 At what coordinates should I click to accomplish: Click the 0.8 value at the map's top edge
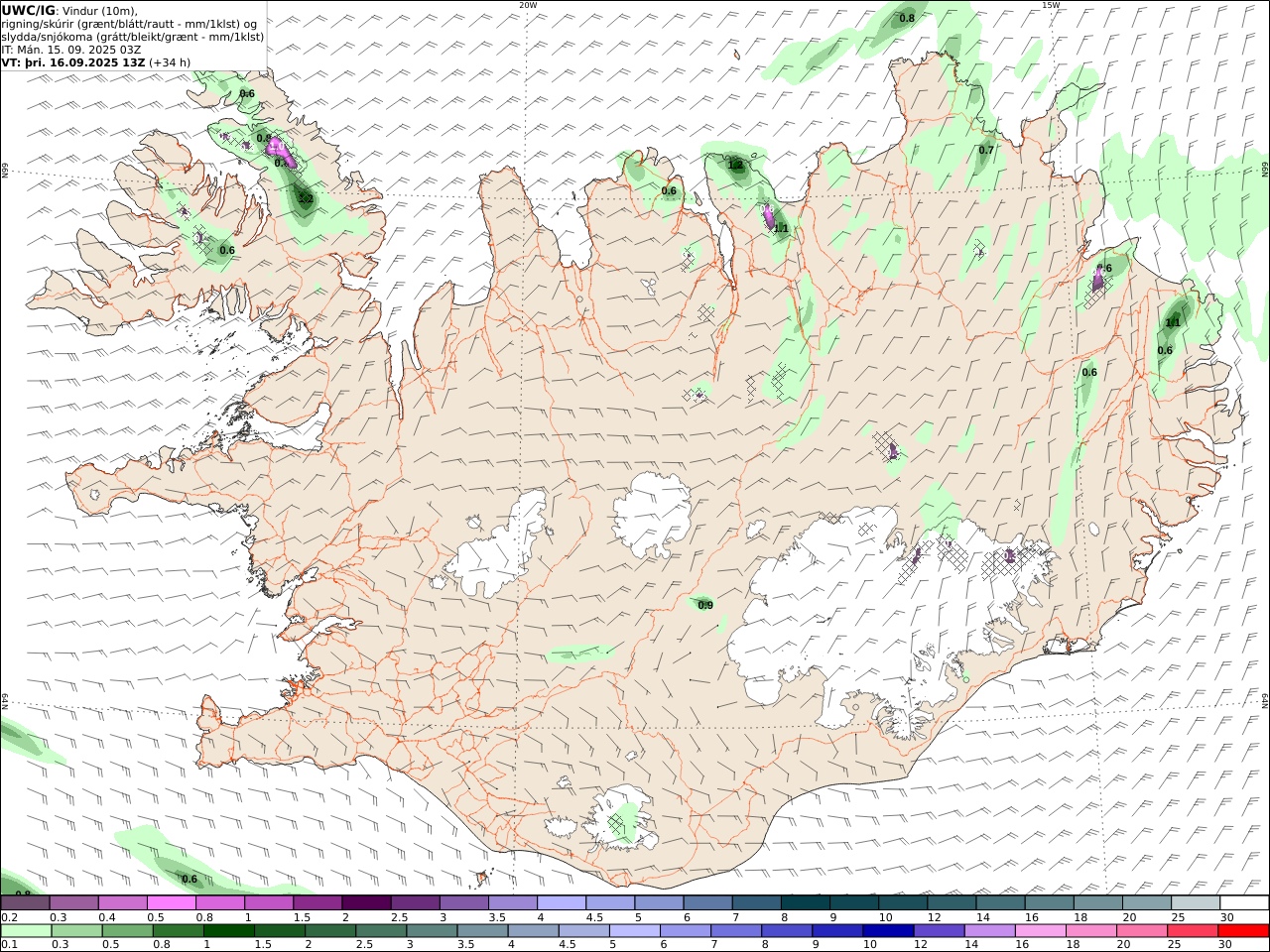tap(907, 18)
